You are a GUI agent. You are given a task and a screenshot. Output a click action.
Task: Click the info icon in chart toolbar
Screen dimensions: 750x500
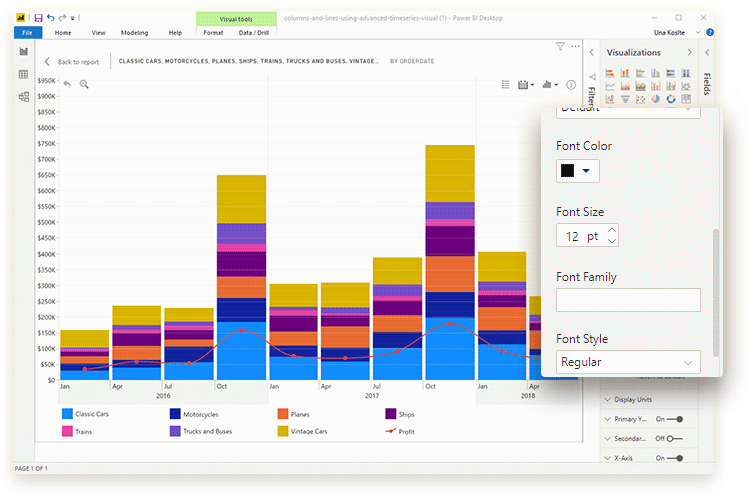point(571,85)
